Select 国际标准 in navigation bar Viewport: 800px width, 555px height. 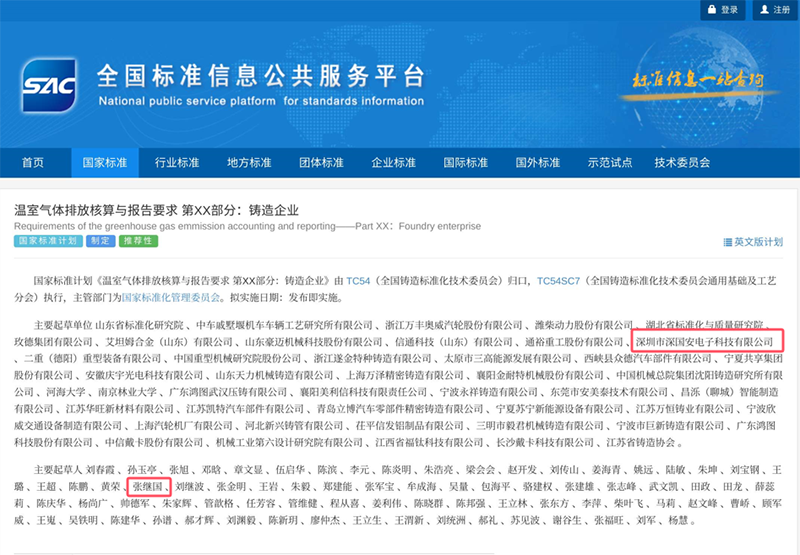[x=465, y=163]
